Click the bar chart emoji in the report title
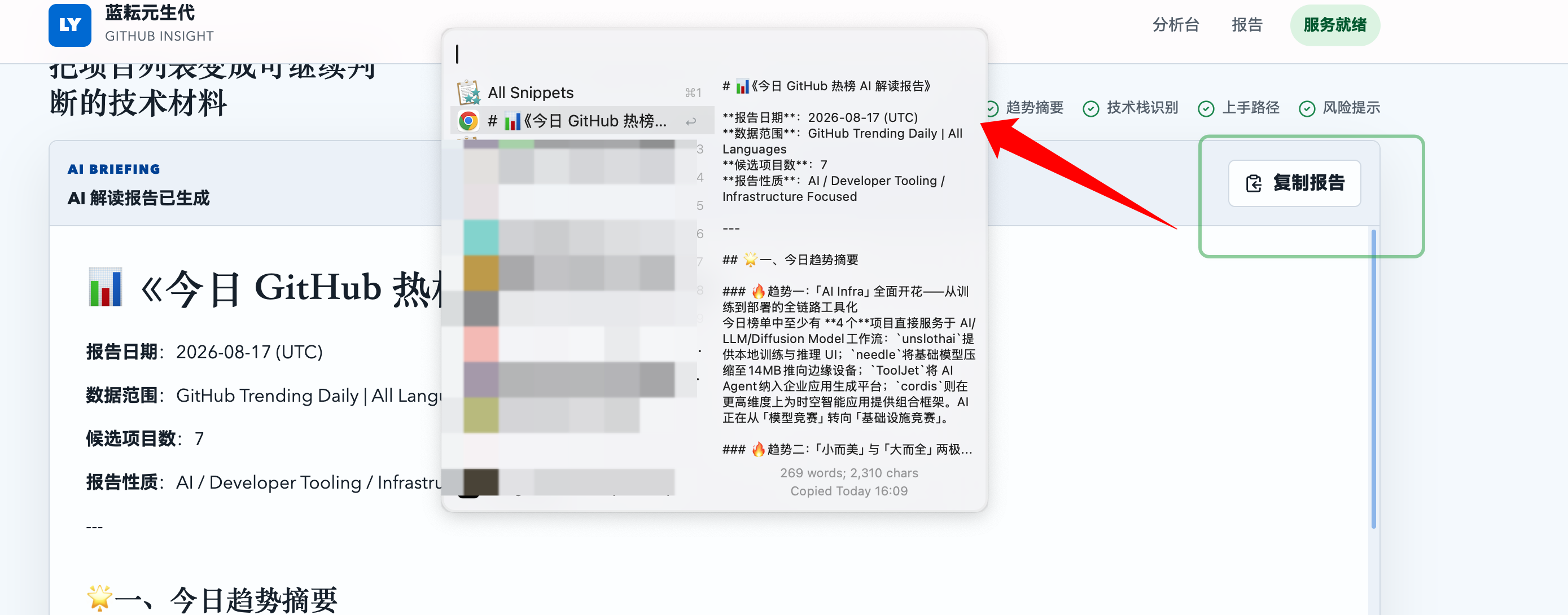This screenshot has height=615, width=1568. pos(106,287)
